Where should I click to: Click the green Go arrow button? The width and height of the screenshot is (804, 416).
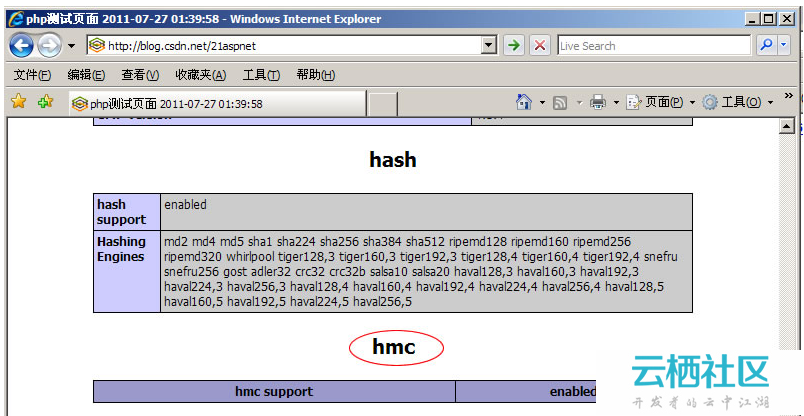[x=513, y=46]
